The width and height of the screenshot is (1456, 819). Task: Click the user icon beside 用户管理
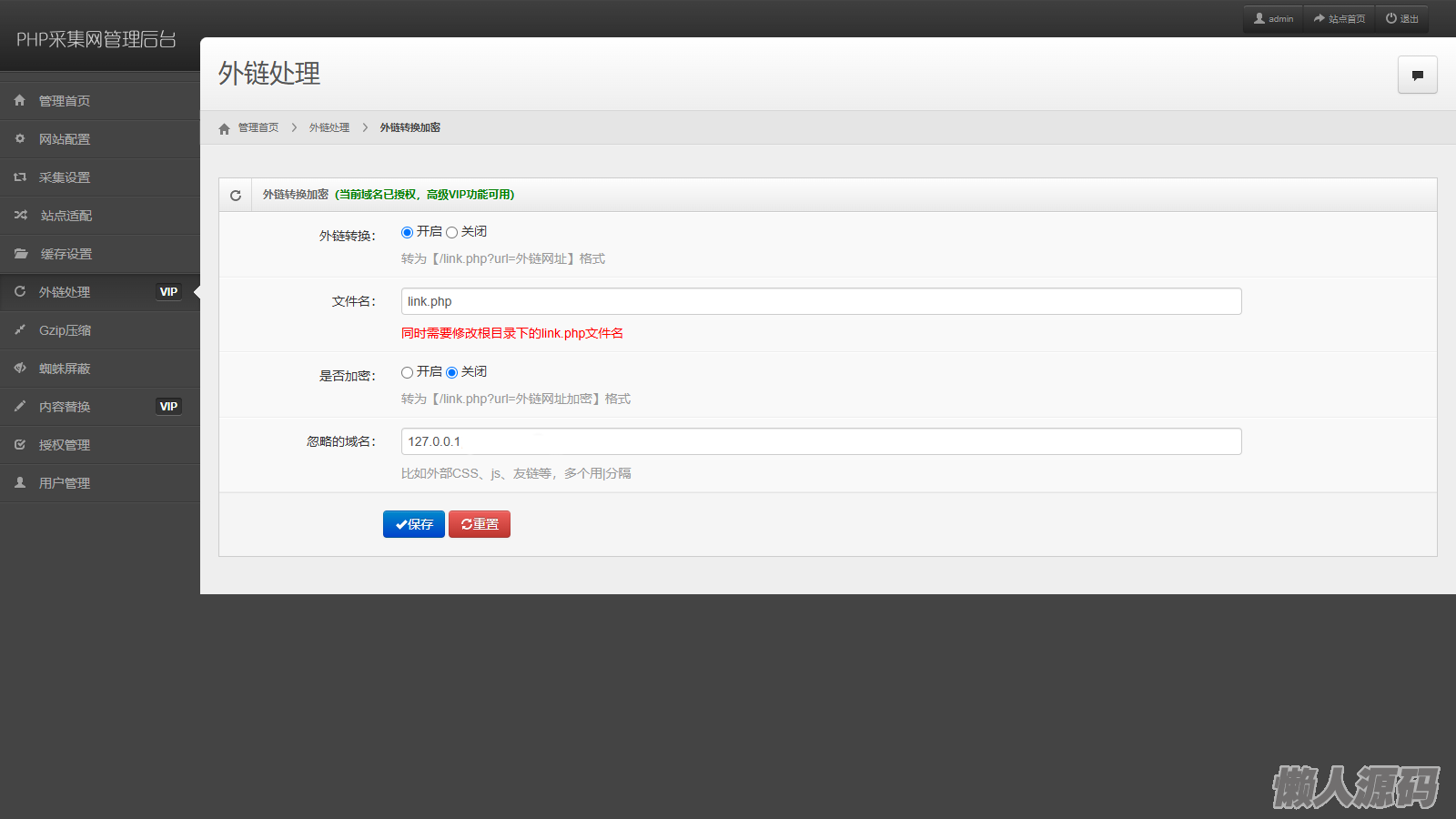[20, 482]
